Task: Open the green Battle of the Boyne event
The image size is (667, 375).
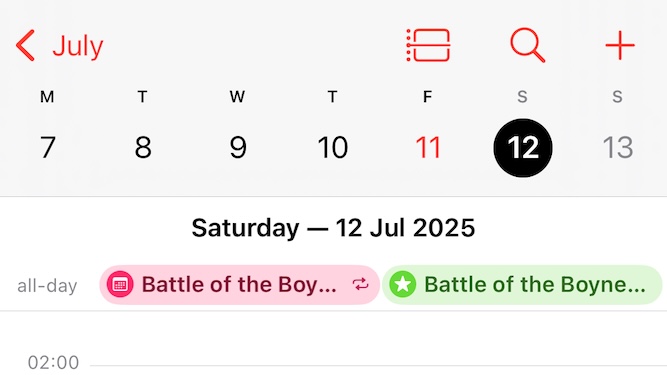Action: tap(522, 284)
